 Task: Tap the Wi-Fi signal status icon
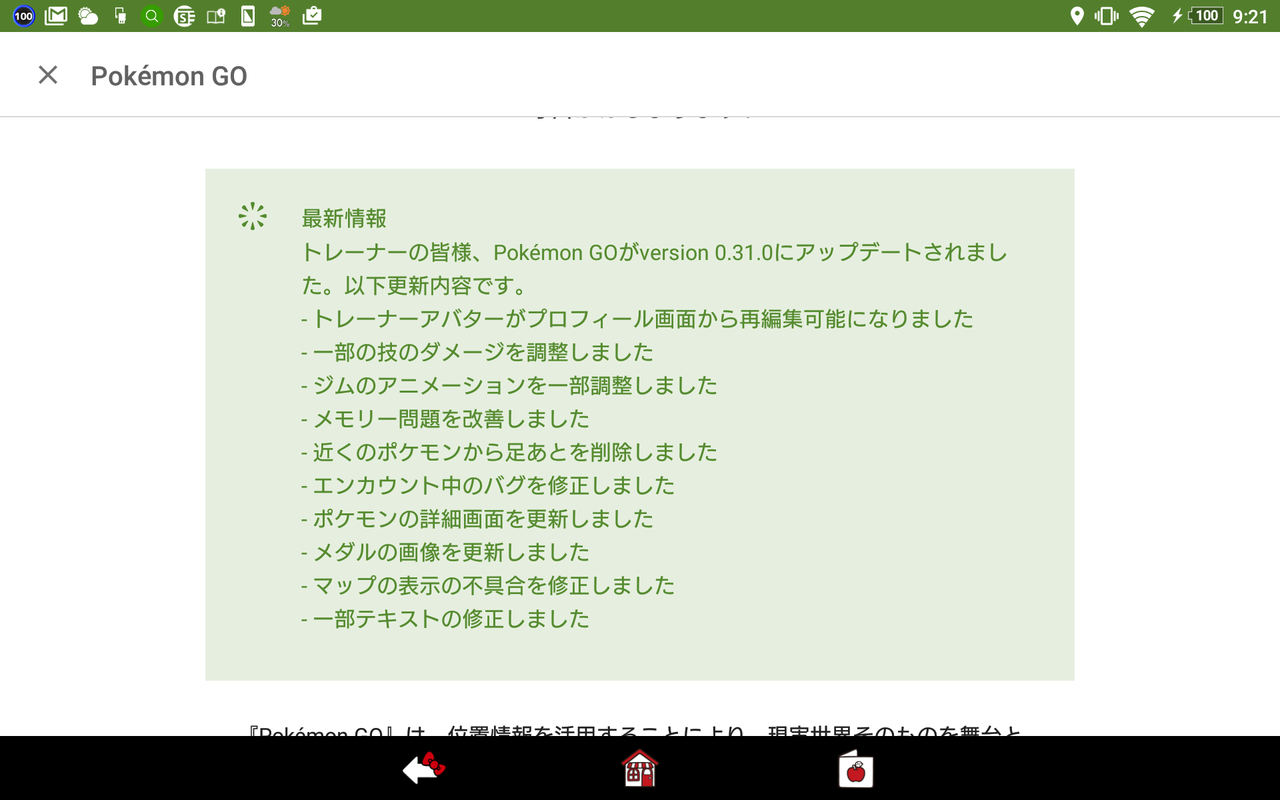pyautogui.click(x=1141, y=16)
